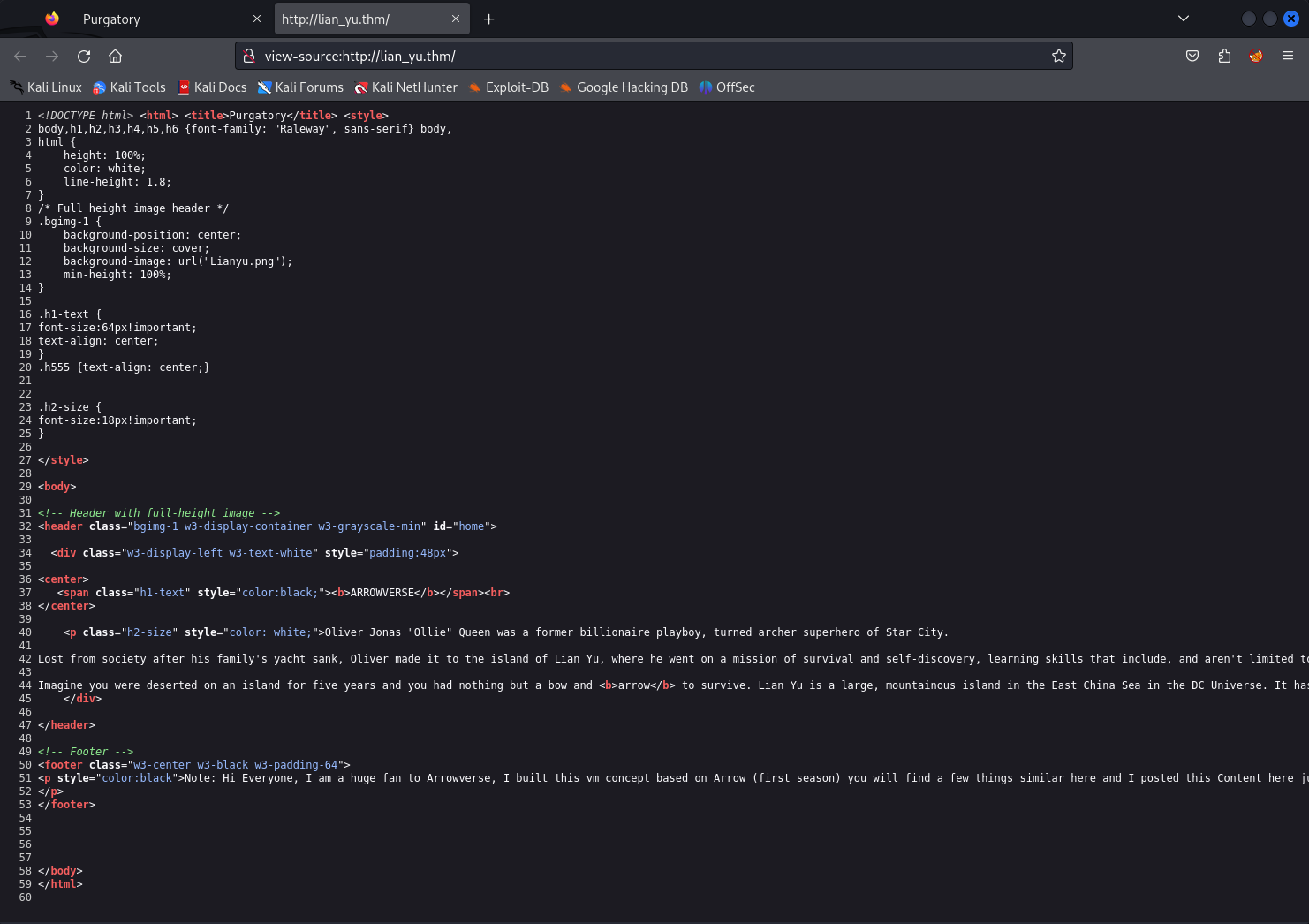Close the lian_yu.thm source tab

456,19
